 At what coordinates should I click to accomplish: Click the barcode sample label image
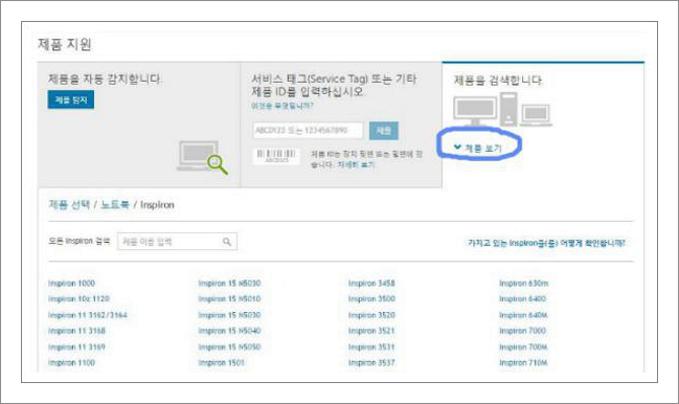pyautogui.click(x=276, y=156)
